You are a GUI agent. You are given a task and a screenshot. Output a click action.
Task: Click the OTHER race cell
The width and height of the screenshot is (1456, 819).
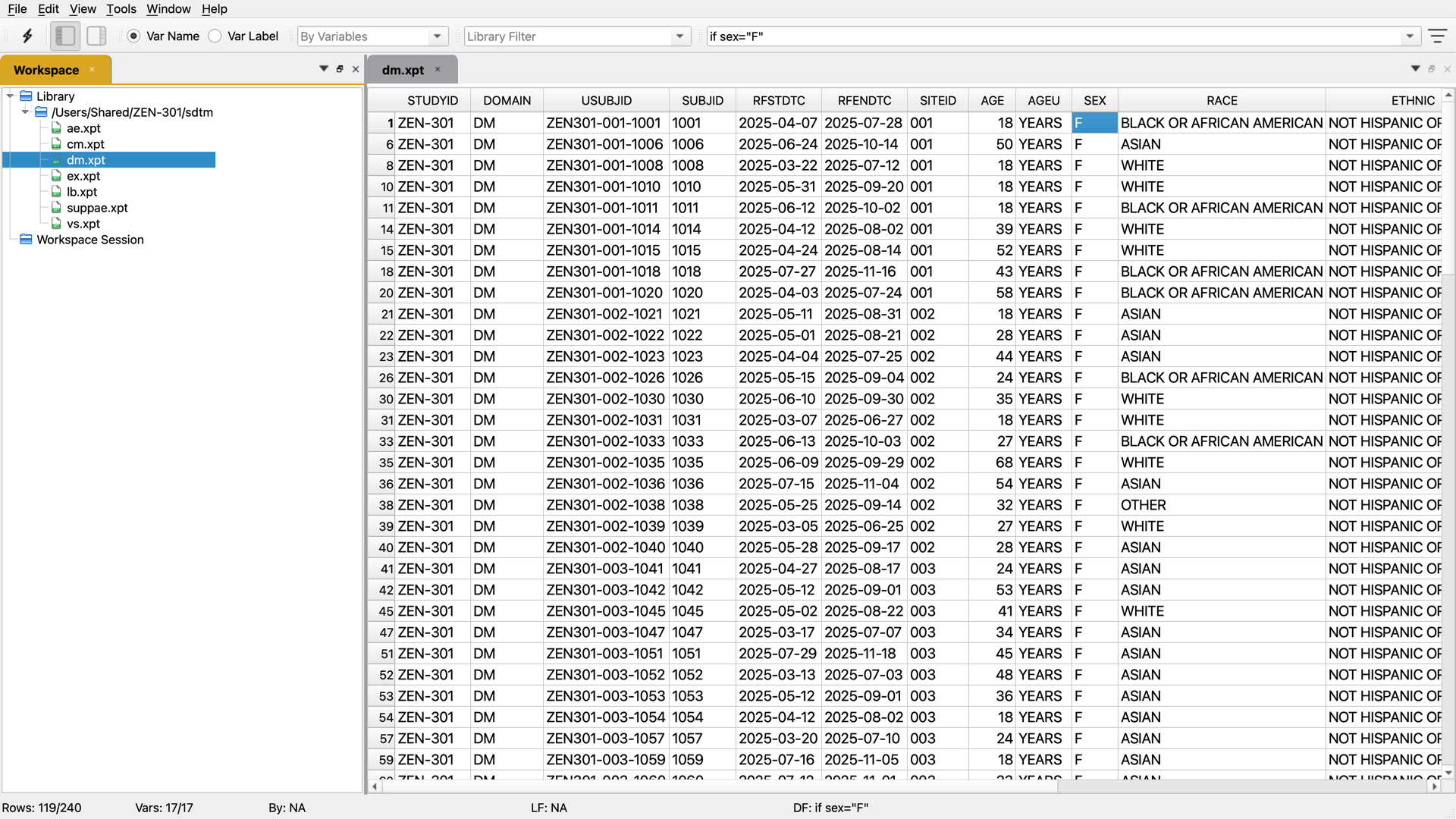(1222, 505)
